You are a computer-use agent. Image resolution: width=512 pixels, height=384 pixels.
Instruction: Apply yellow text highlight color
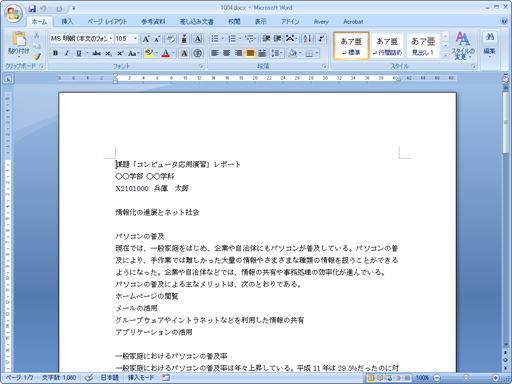149,53
